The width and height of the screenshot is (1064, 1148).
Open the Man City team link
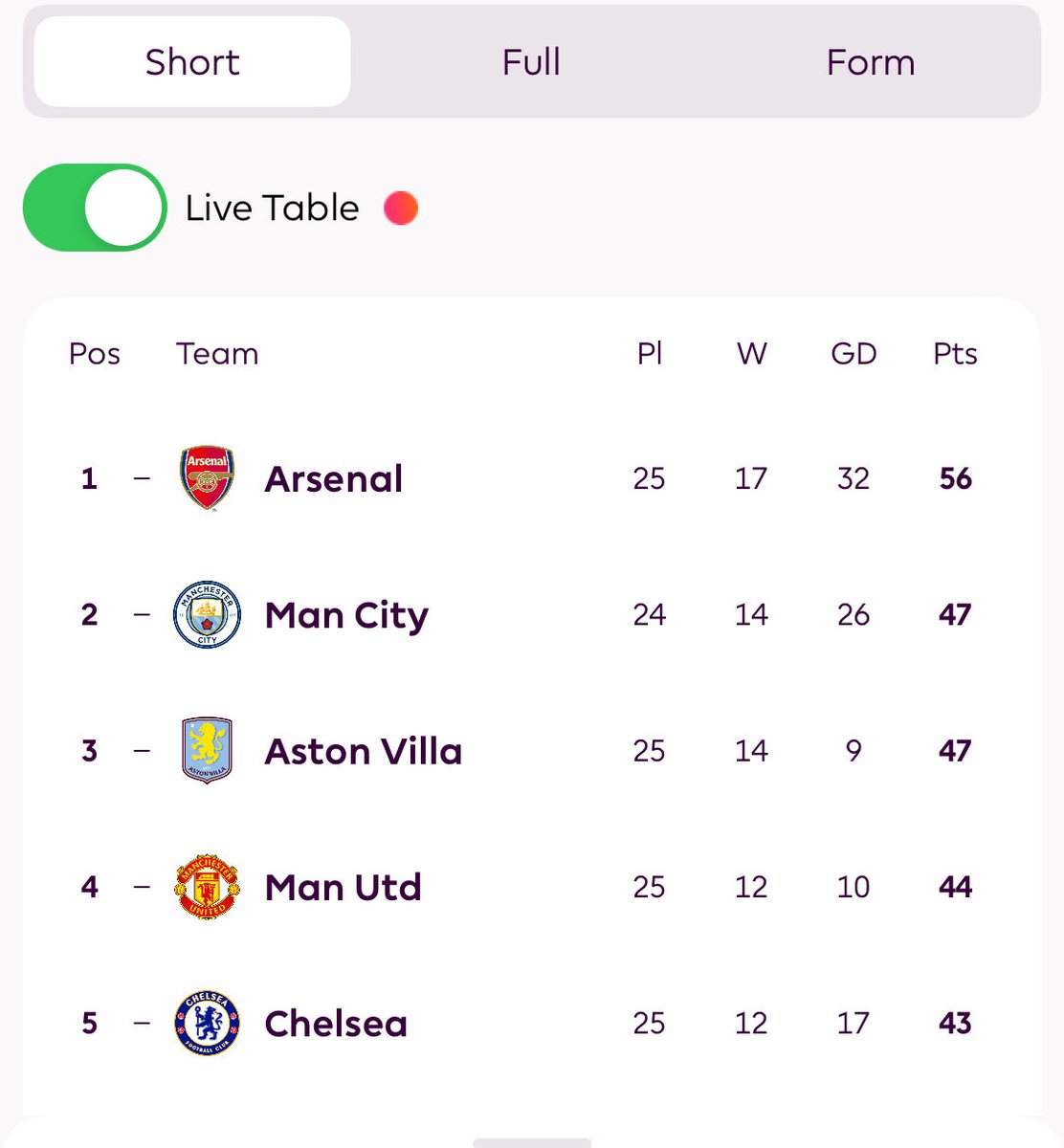346,615
